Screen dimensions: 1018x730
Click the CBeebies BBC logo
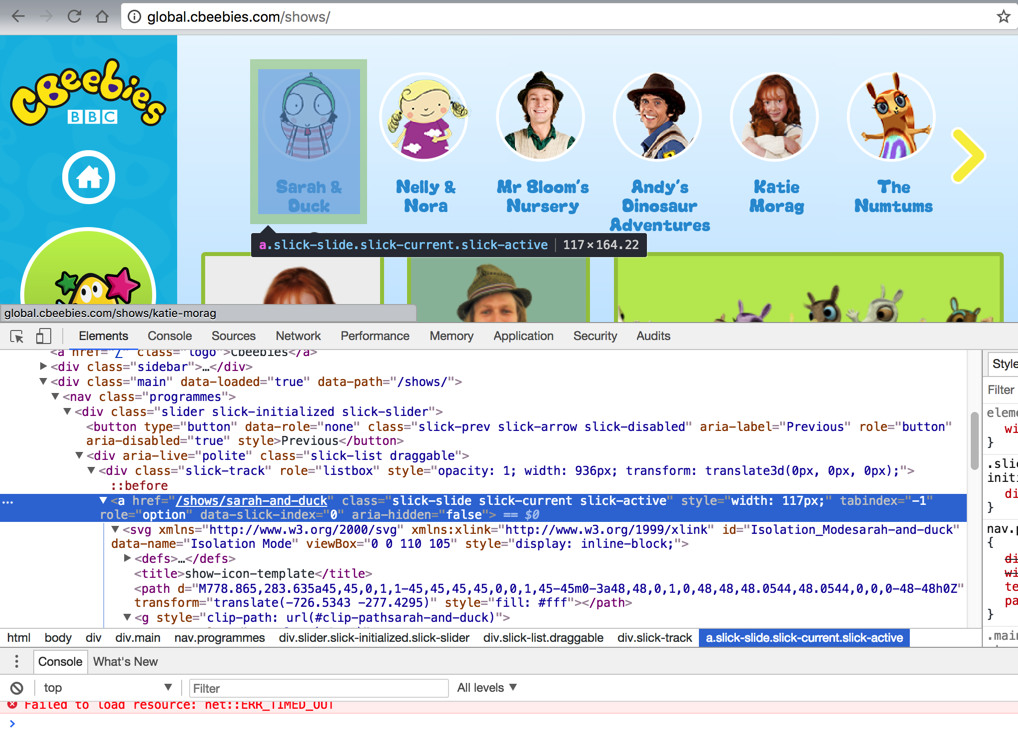pos(88,93)
